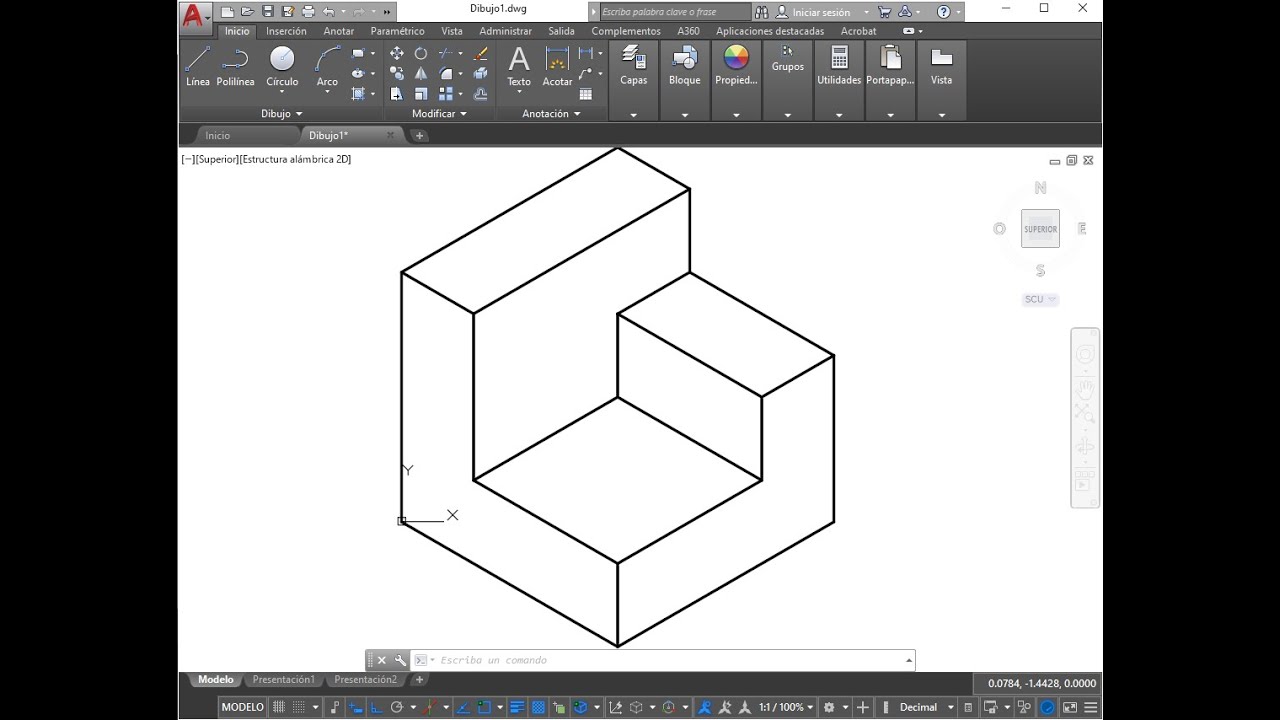Expand the Dibujo panel
Screen dimensions: 1280x720
pos(281,114)
